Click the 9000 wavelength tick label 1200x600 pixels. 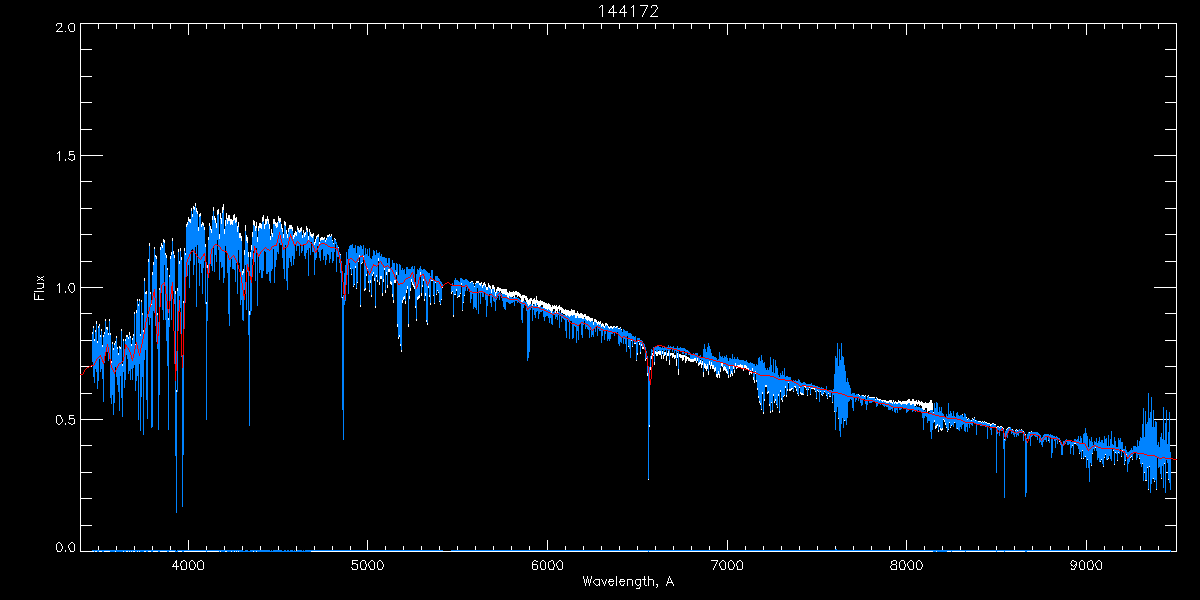pos(1086,565)
